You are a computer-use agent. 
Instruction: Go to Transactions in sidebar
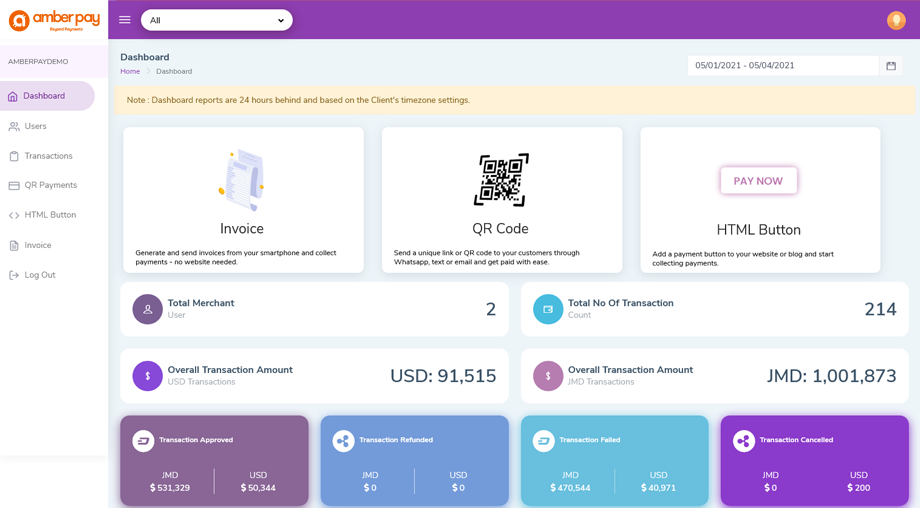click(48, 156)
